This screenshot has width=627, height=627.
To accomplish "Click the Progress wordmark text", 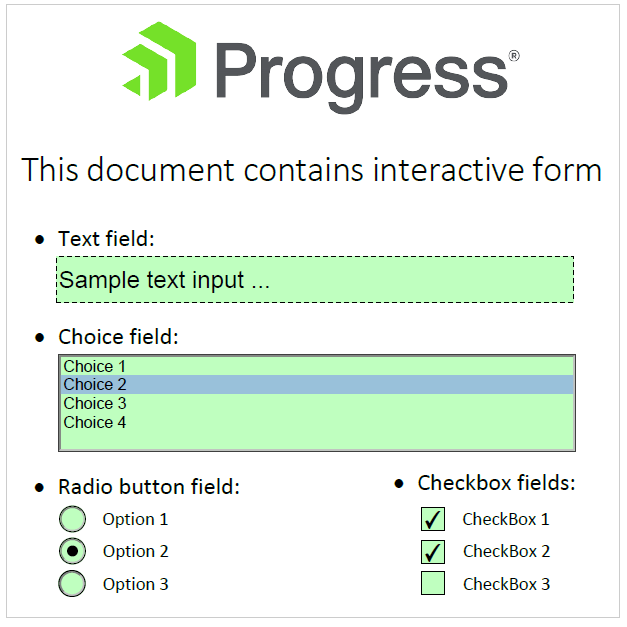I will click(362, 77).
